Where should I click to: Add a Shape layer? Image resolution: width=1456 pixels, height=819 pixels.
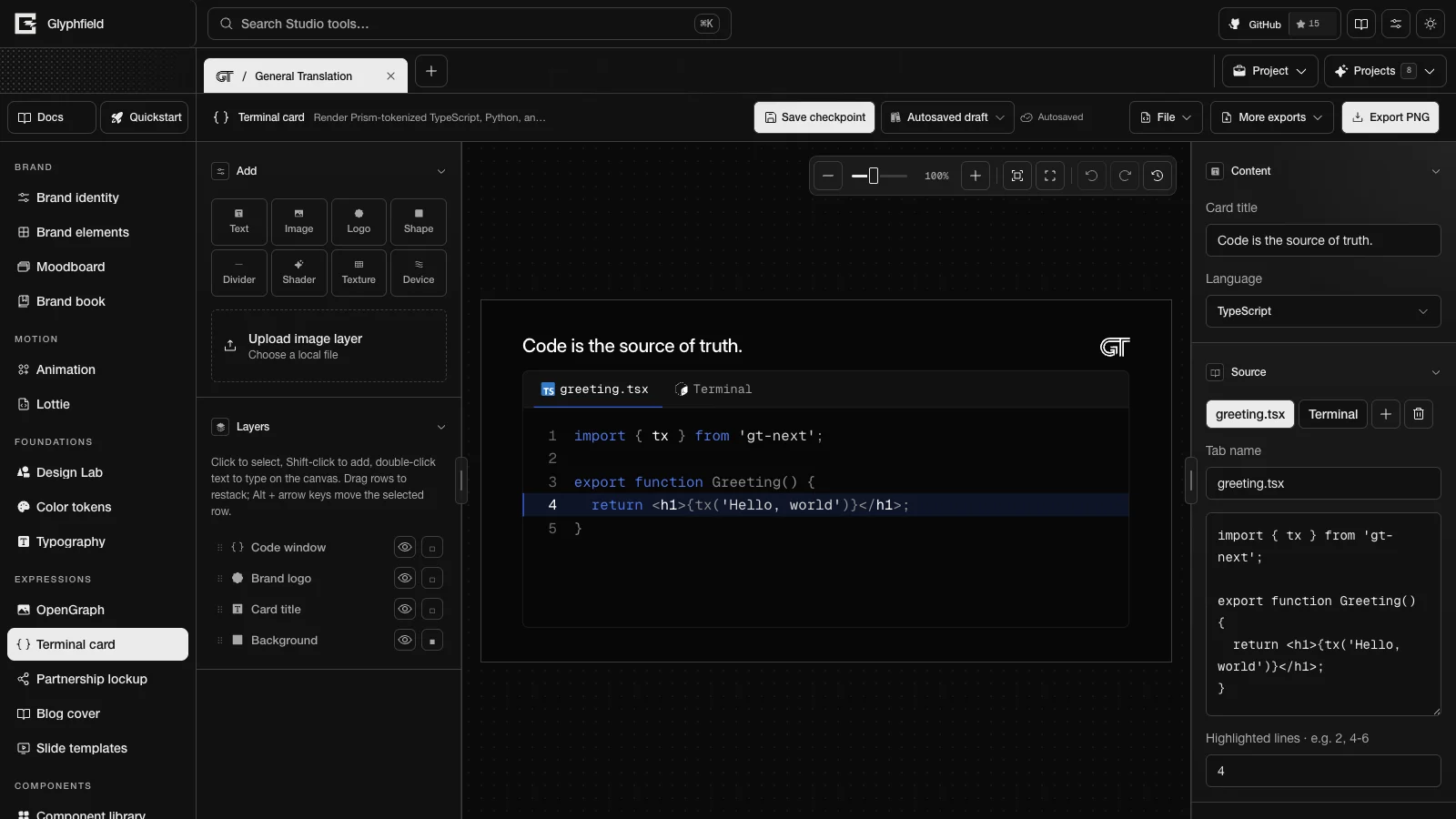[x=419, y=222]
